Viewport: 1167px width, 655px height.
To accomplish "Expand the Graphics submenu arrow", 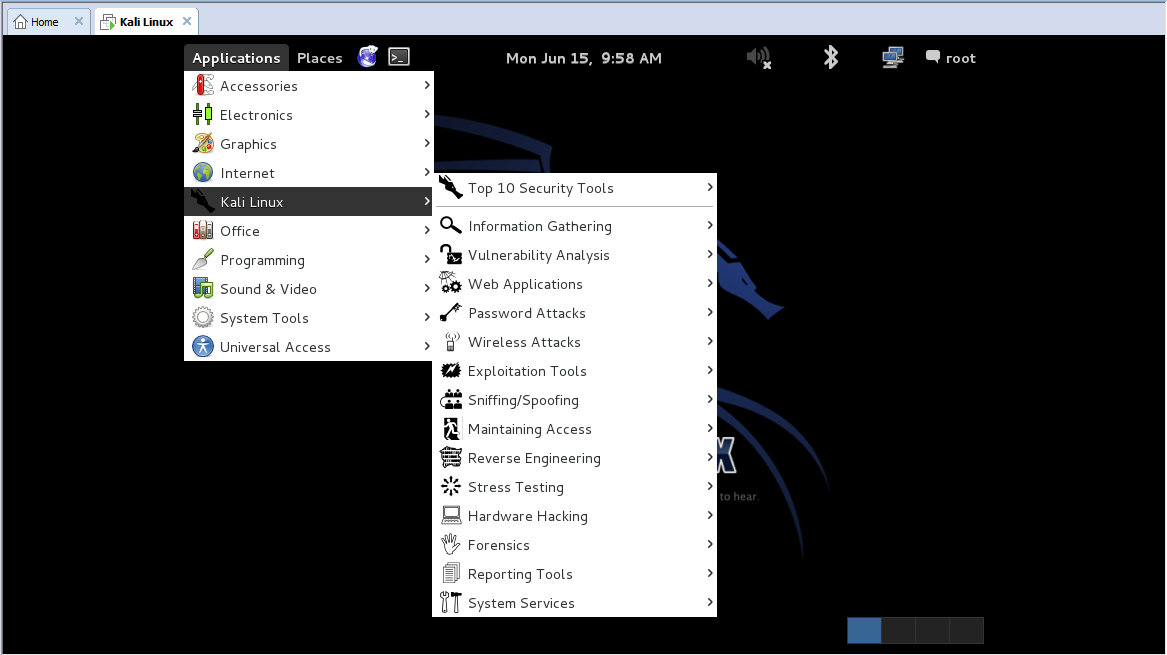I will (426, 144).
